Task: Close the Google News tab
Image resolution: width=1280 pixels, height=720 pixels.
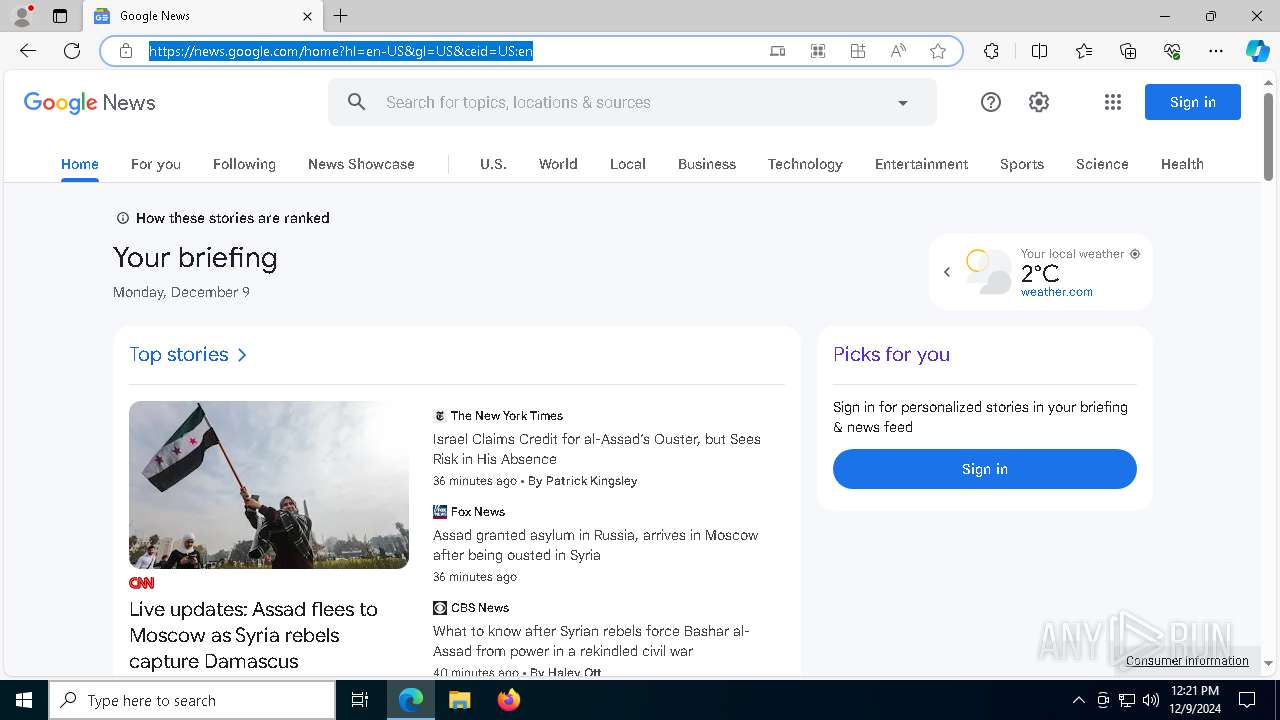Action: 307,16
